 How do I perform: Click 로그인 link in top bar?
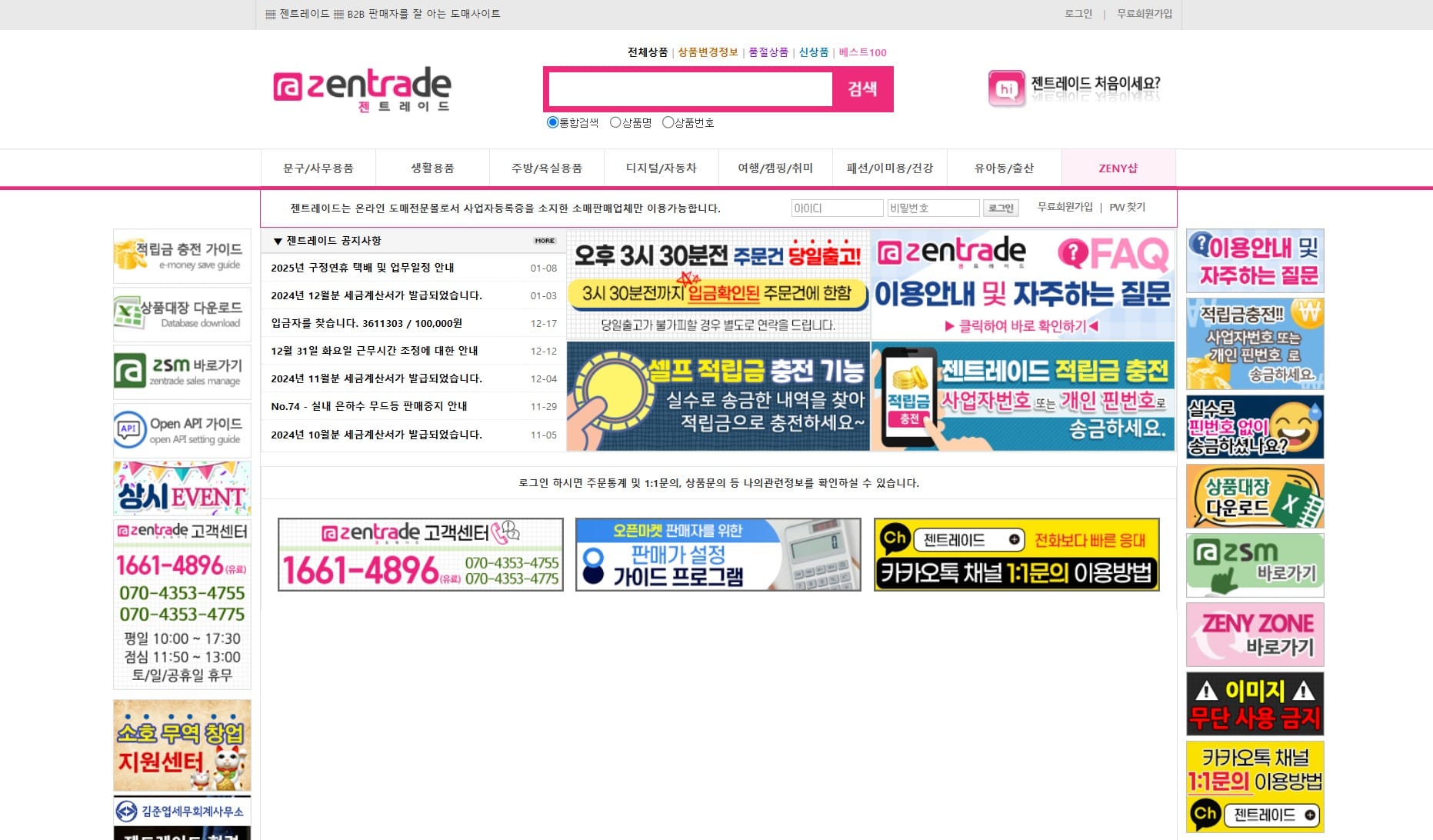(1078, 14)
